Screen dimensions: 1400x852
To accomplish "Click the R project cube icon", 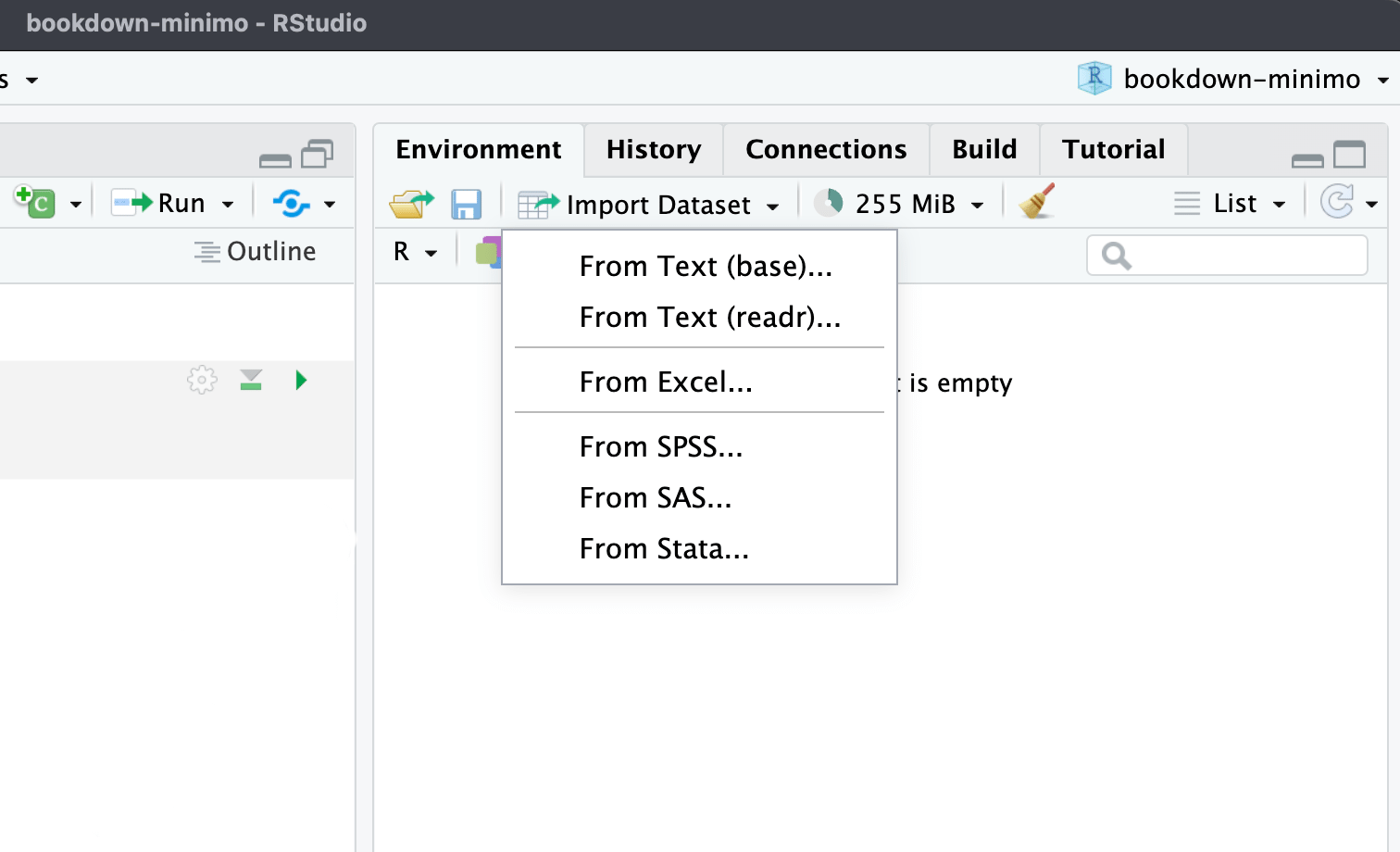I will [x=1094, y=78].
